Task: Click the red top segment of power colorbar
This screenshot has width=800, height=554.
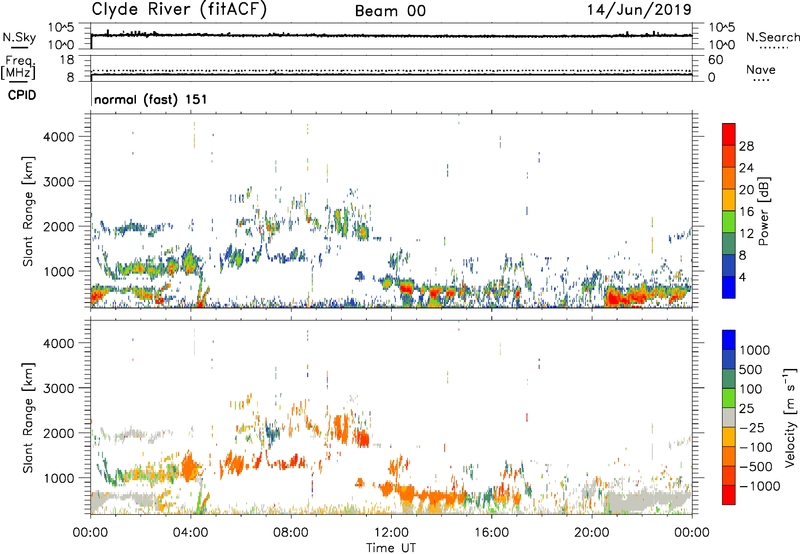Action: pyautogui.click(x=729, y=135)
